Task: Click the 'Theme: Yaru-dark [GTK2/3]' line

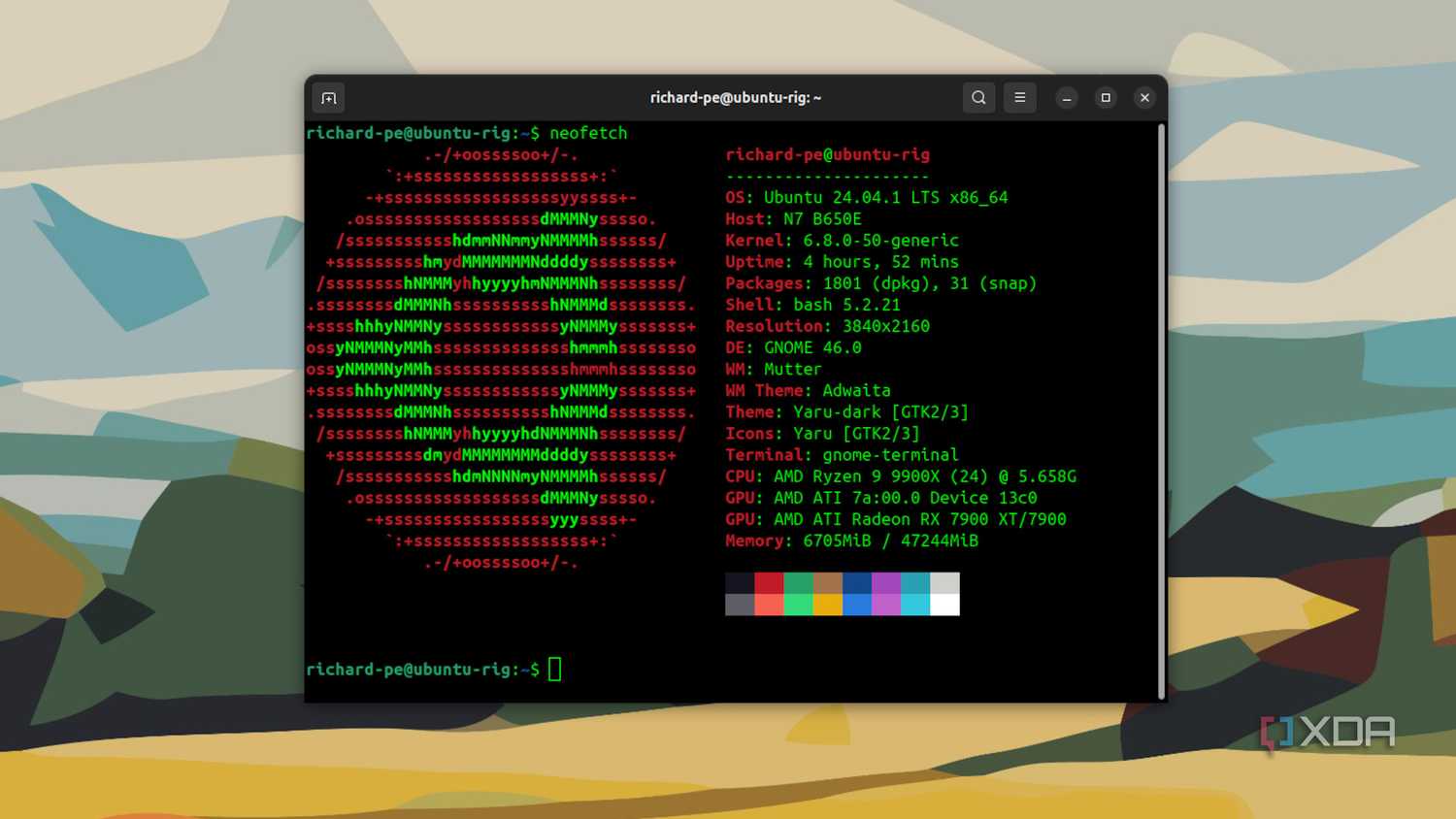Action: point(846,411)
